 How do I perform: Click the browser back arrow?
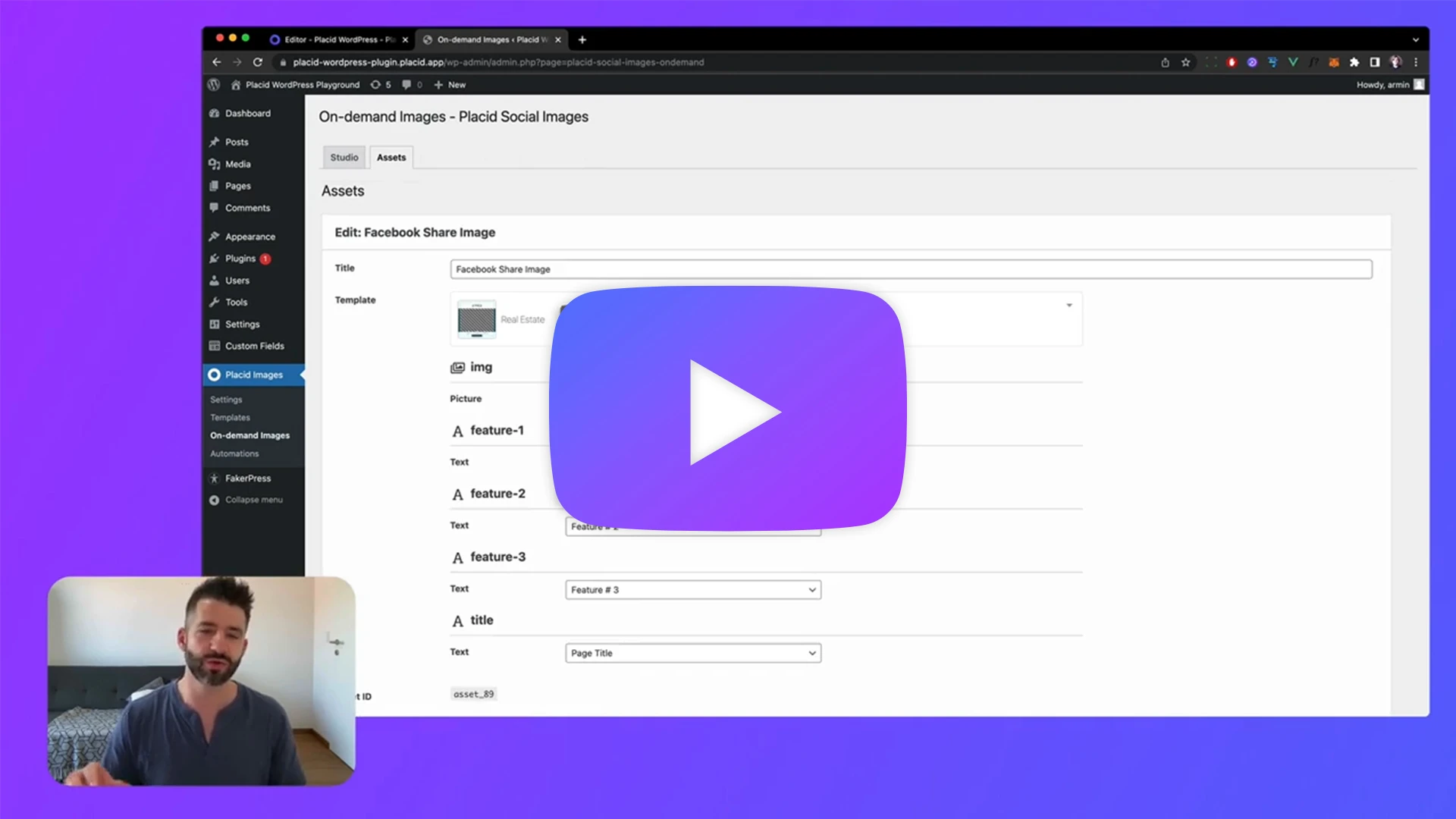(x=217, y=62)
